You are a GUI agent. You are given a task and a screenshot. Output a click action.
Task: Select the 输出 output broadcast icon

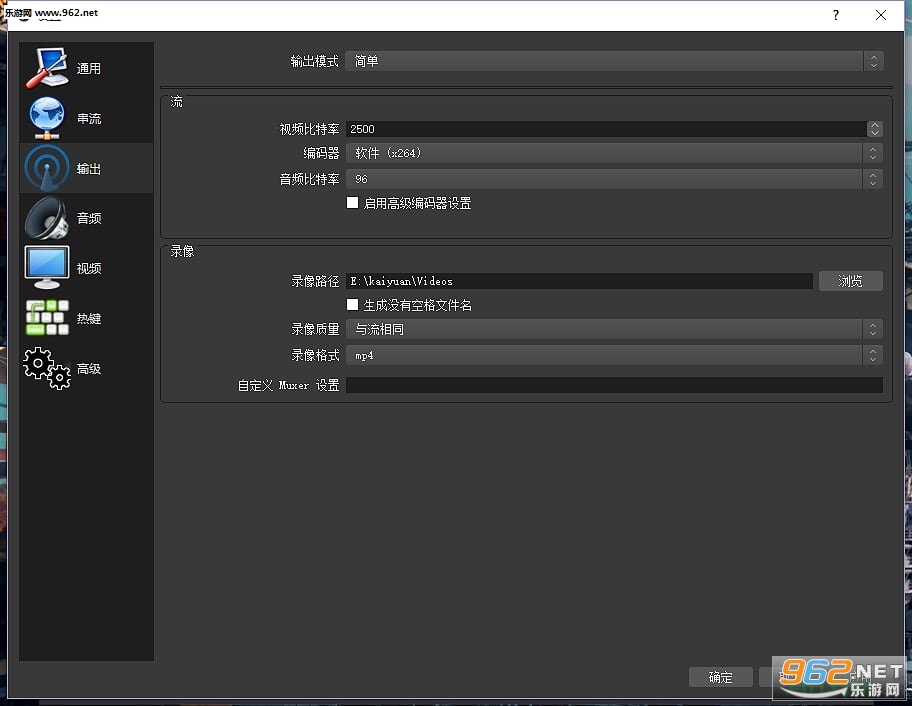[x=47, y=168]
